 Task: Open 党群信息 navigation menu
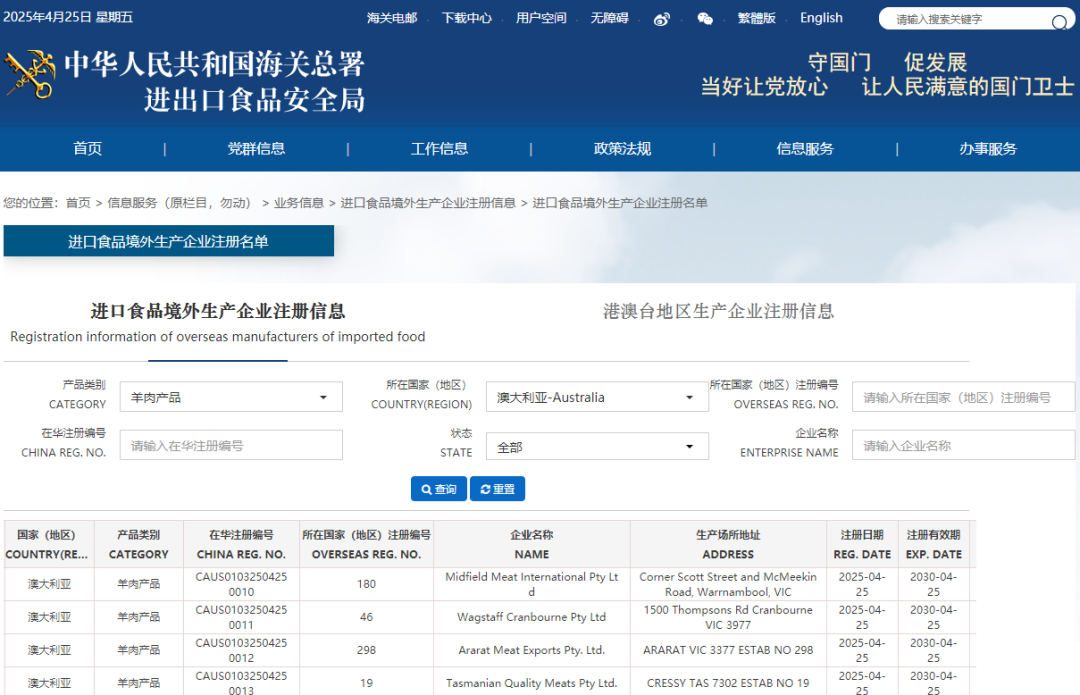(256, 149)
